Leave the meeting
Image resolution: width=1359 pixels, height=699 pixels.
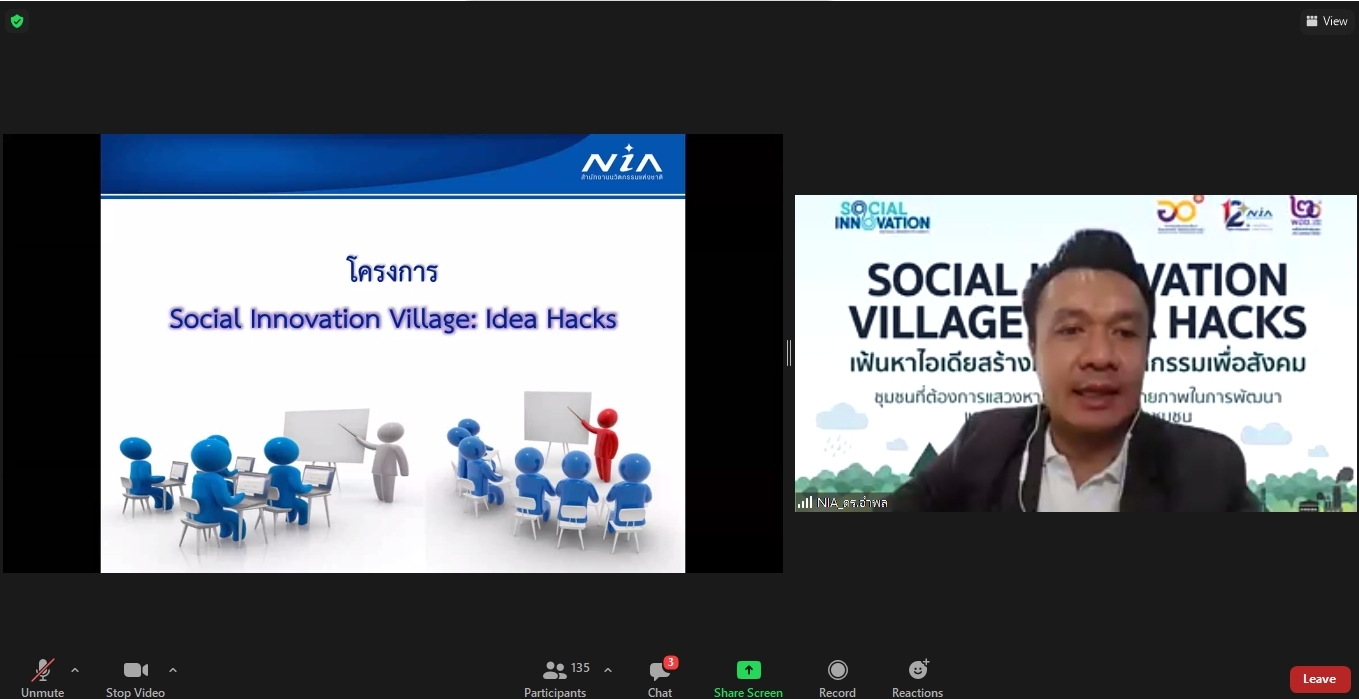coord(1319,679)
